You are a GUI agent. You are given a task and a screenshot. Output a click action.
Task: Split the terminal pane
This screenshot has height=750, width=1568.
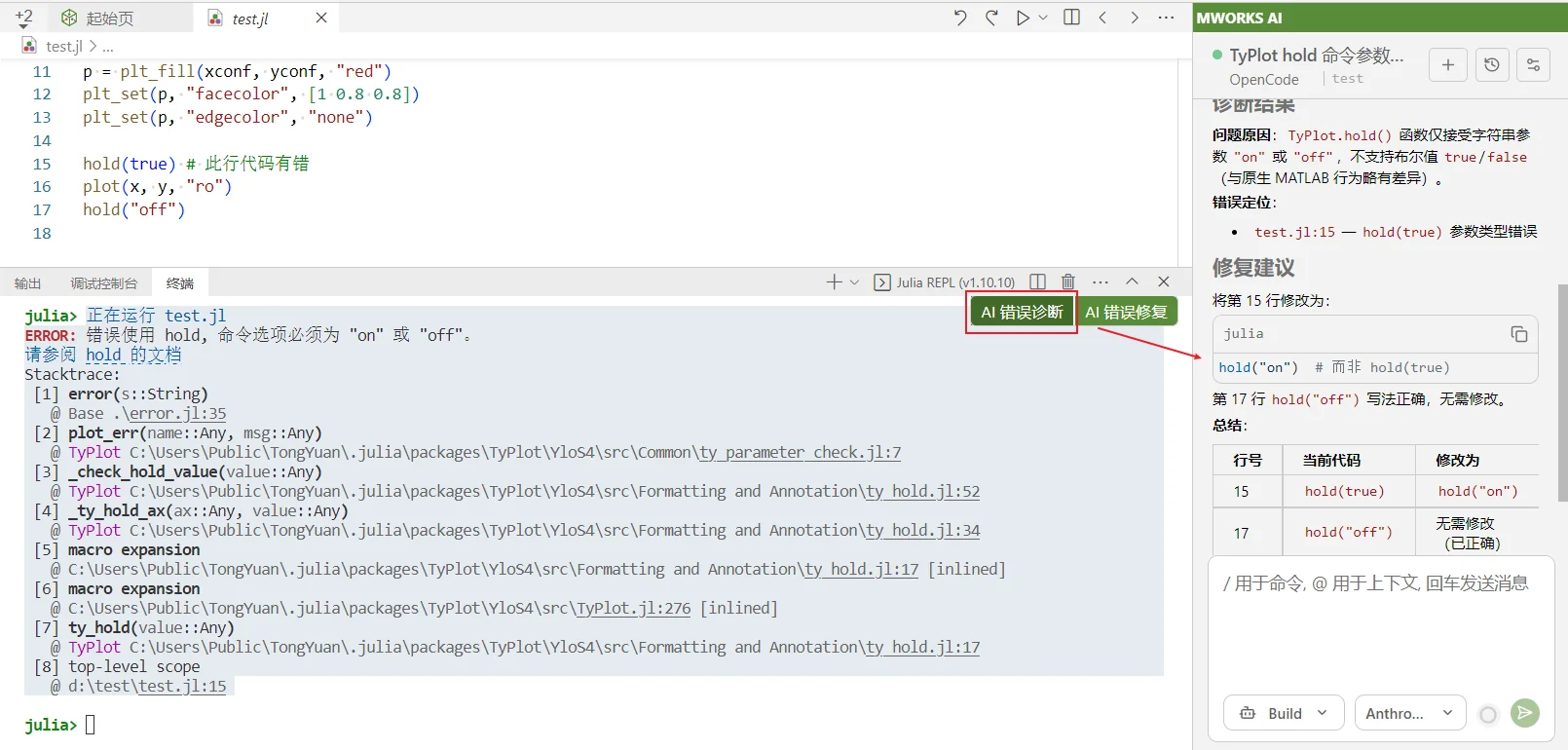pyautogui.click(x=1038, y=281)
